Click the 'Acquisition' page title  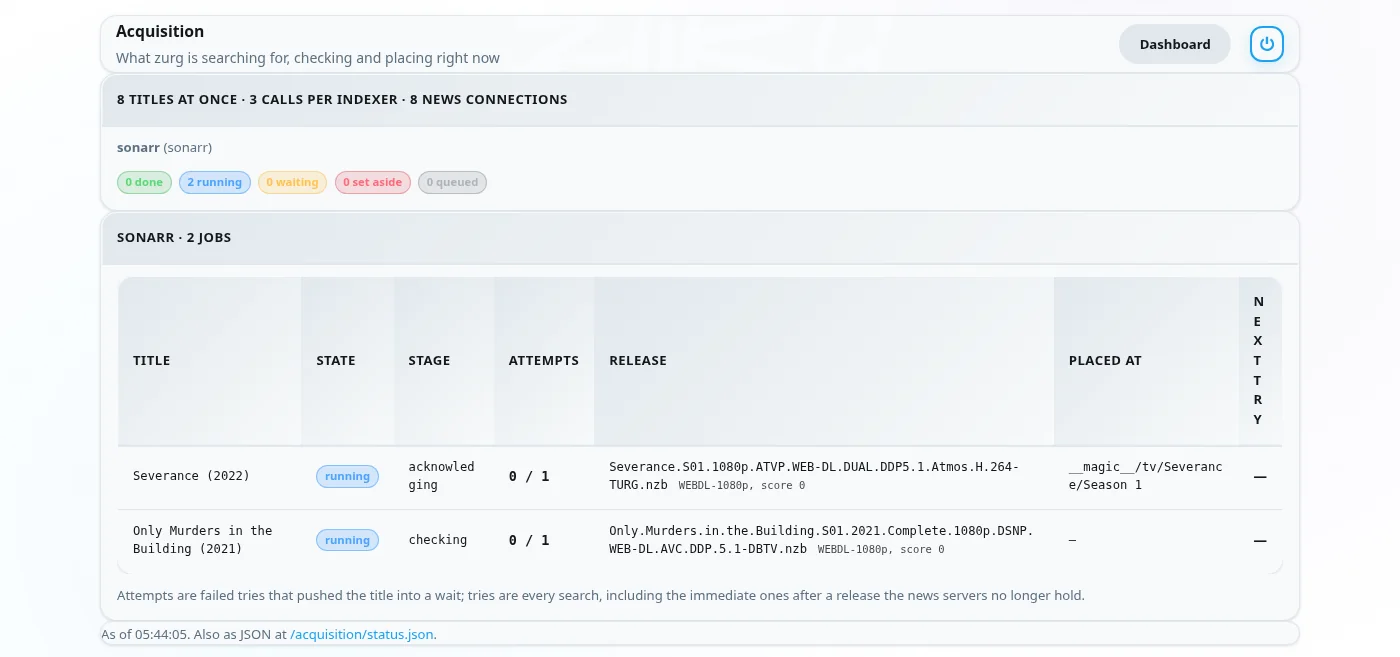click(160, 32)
